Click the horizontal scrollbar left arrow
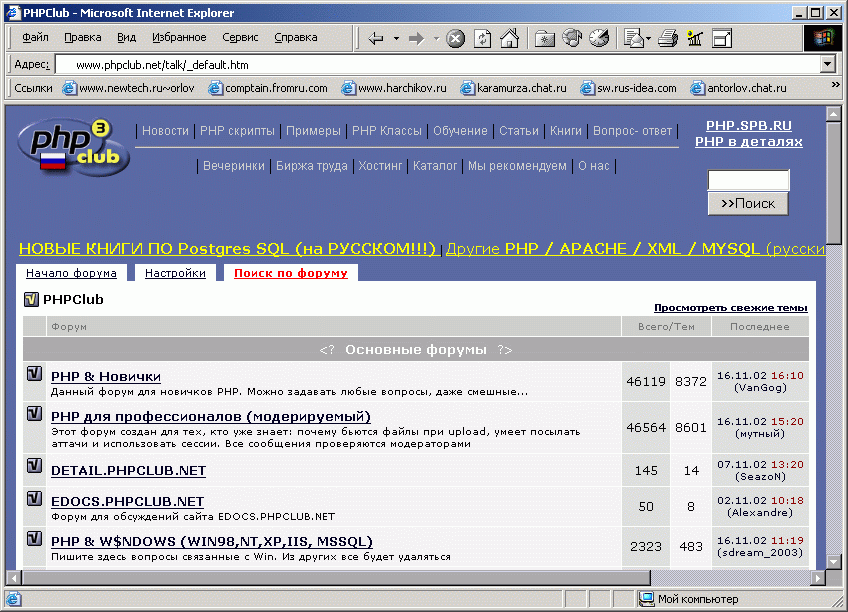848x612 pixels. pos(14,578)
